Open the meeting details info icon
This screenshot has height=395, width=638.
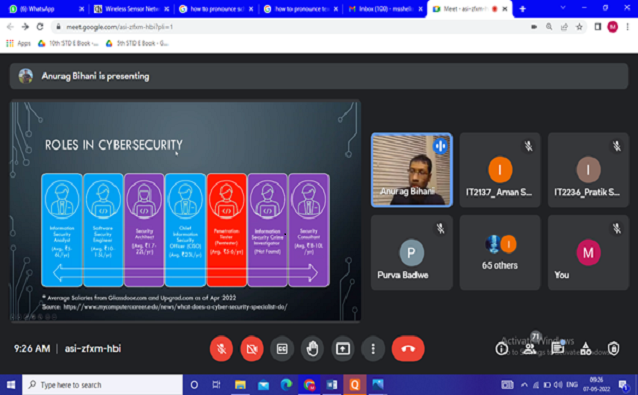coord(501,349)
